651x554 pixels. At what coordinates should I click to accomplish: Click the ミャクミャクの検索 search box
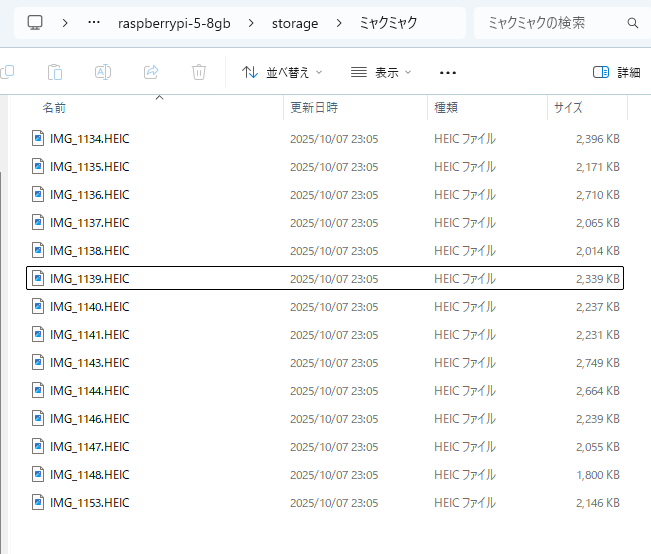click(550, 22)
